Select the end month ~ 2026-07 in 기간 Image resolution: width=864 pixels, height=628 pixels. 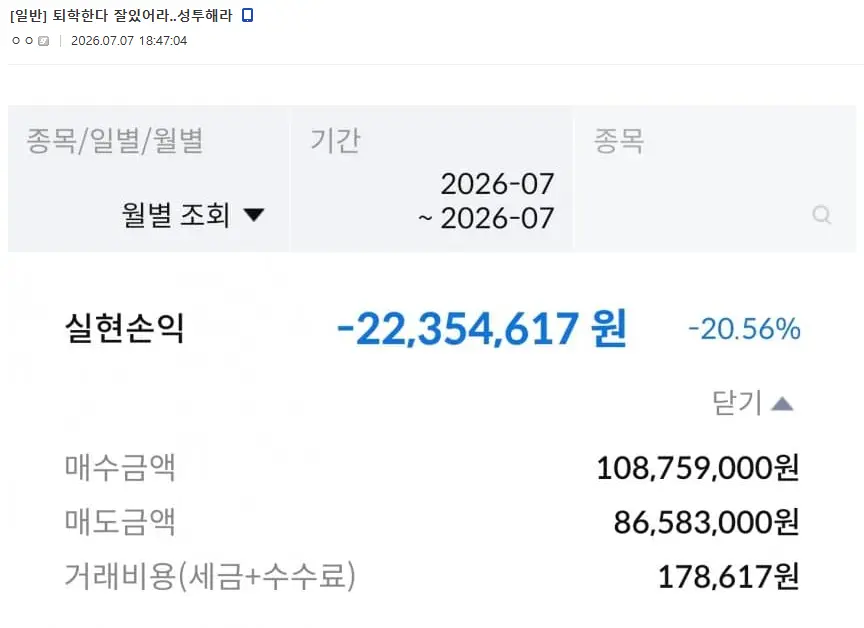[x=486, y=218]
